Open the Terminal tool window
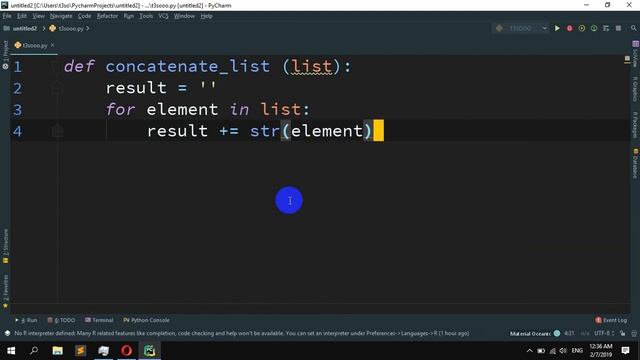 point(99,320)
